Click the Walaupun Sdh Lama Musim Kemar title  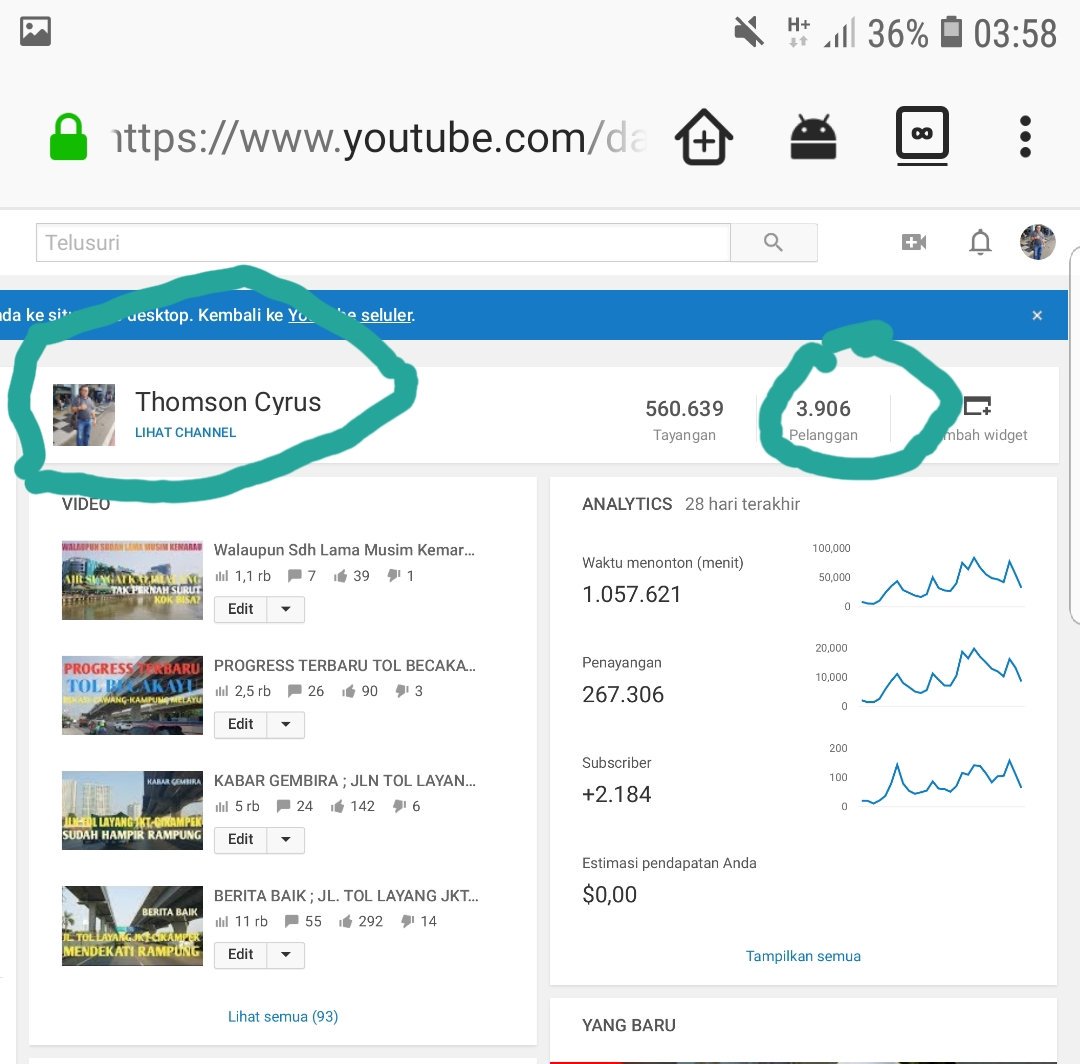click(344, 550)
